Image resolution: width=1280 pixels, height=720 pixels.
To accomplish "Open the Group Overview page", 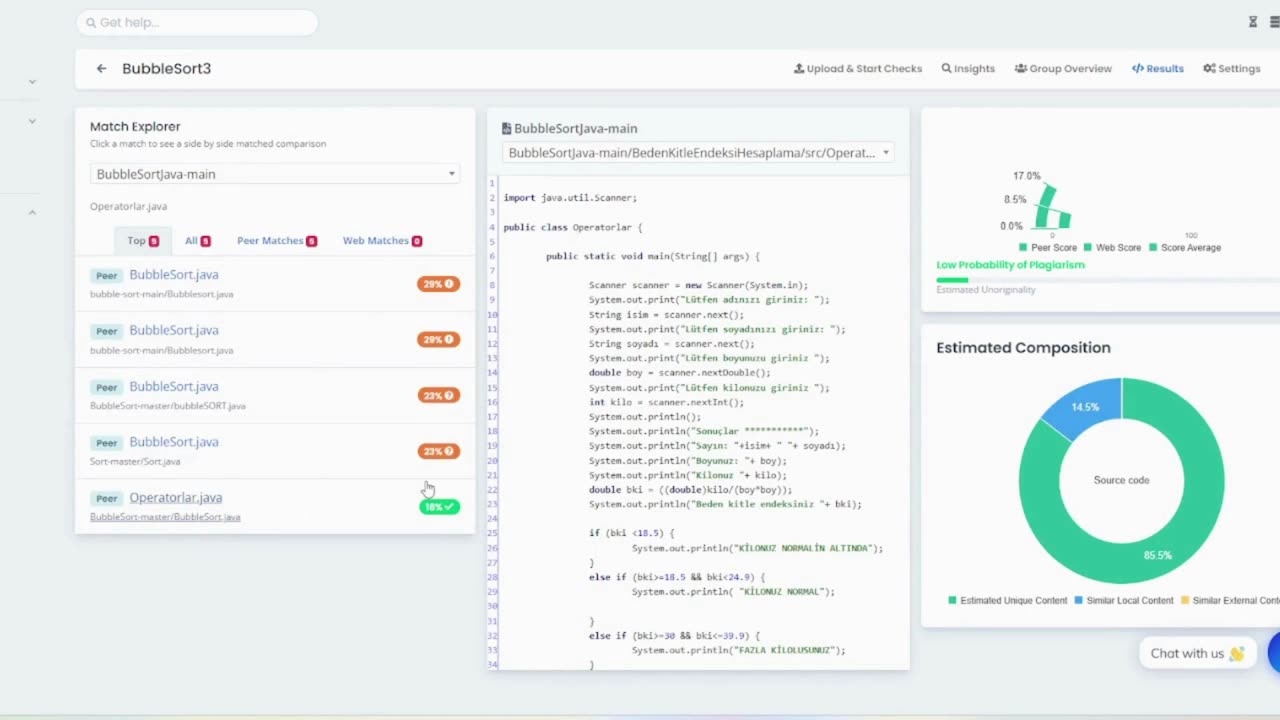I will click(x=1063, y=69).
